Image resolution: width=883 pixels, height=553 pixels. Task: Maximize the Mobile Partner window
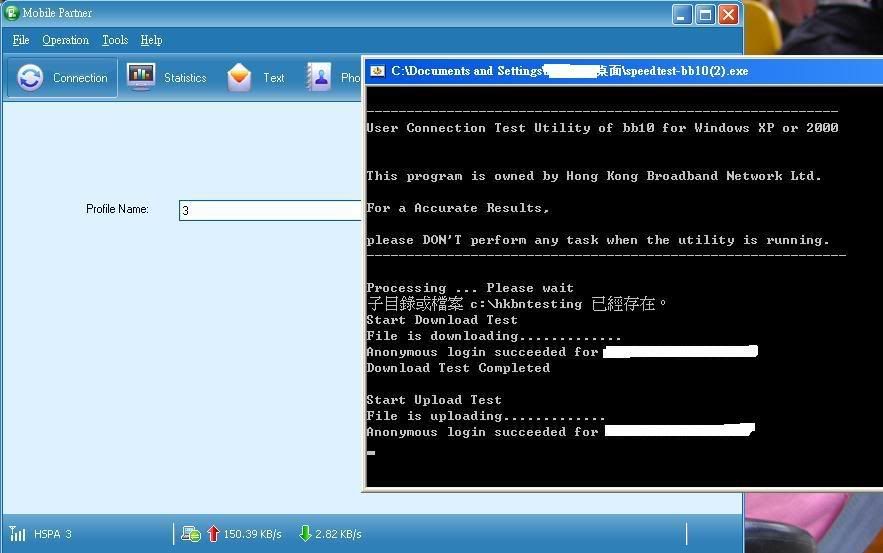705,14
